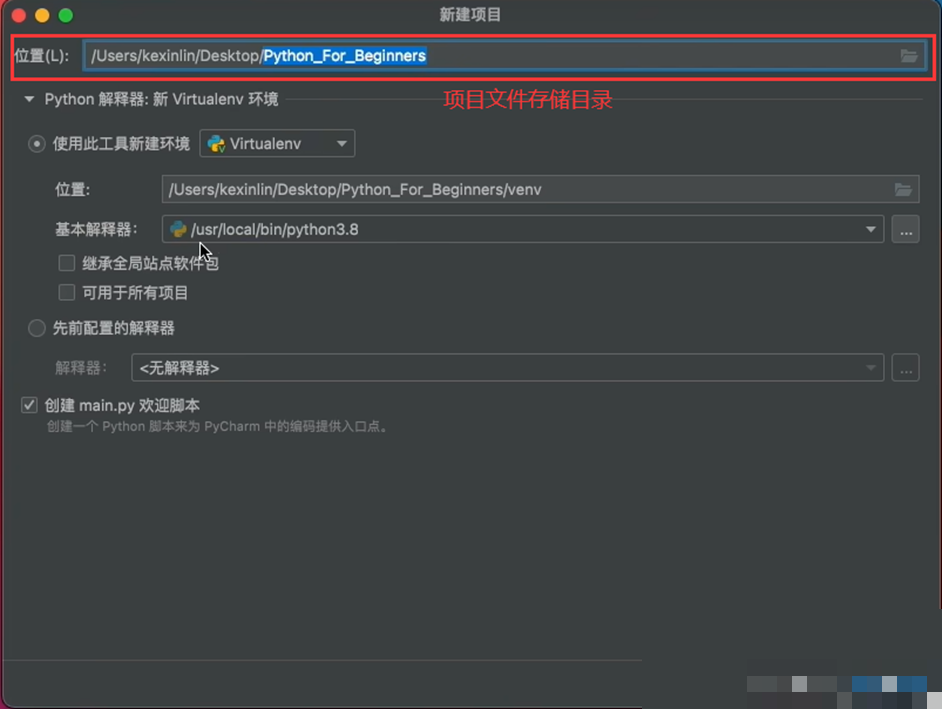Enable make available to all projects checkbox
Screen dimensions: 942x709
pos(67,293)
